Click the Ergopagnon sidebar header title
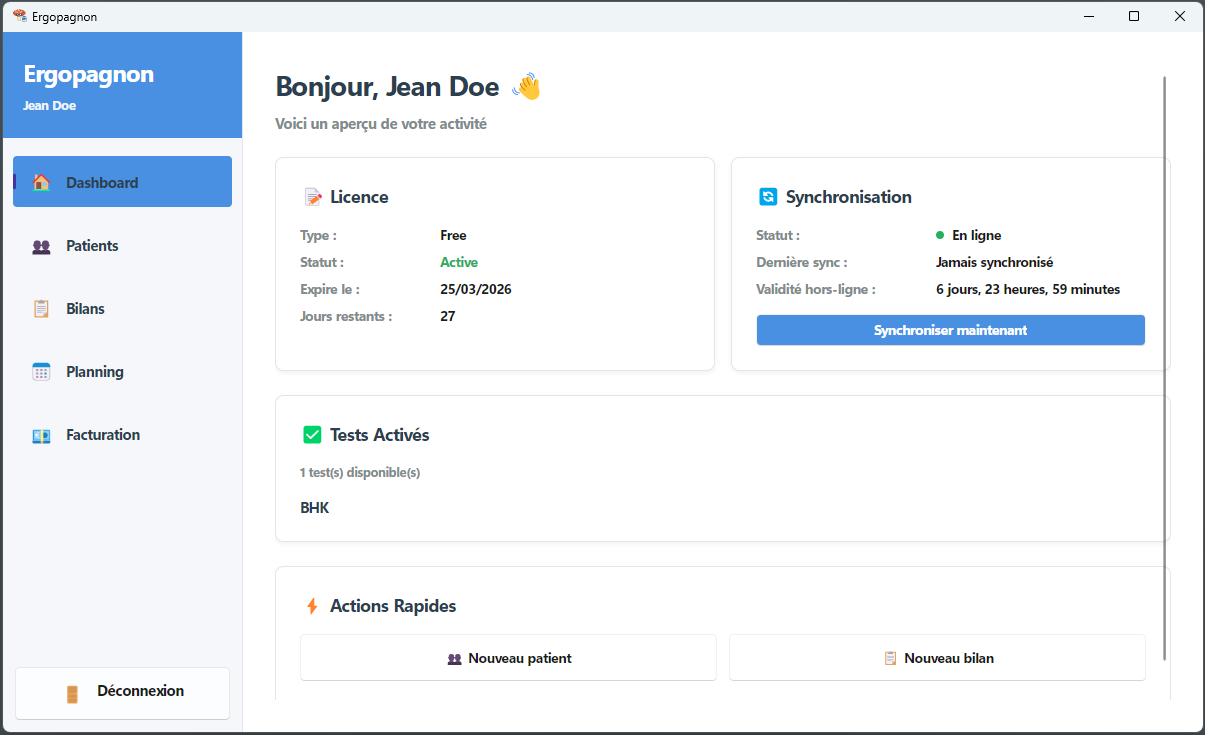Image resolution: width=1205 pixels, height=735 pixels. click(88, 75)
